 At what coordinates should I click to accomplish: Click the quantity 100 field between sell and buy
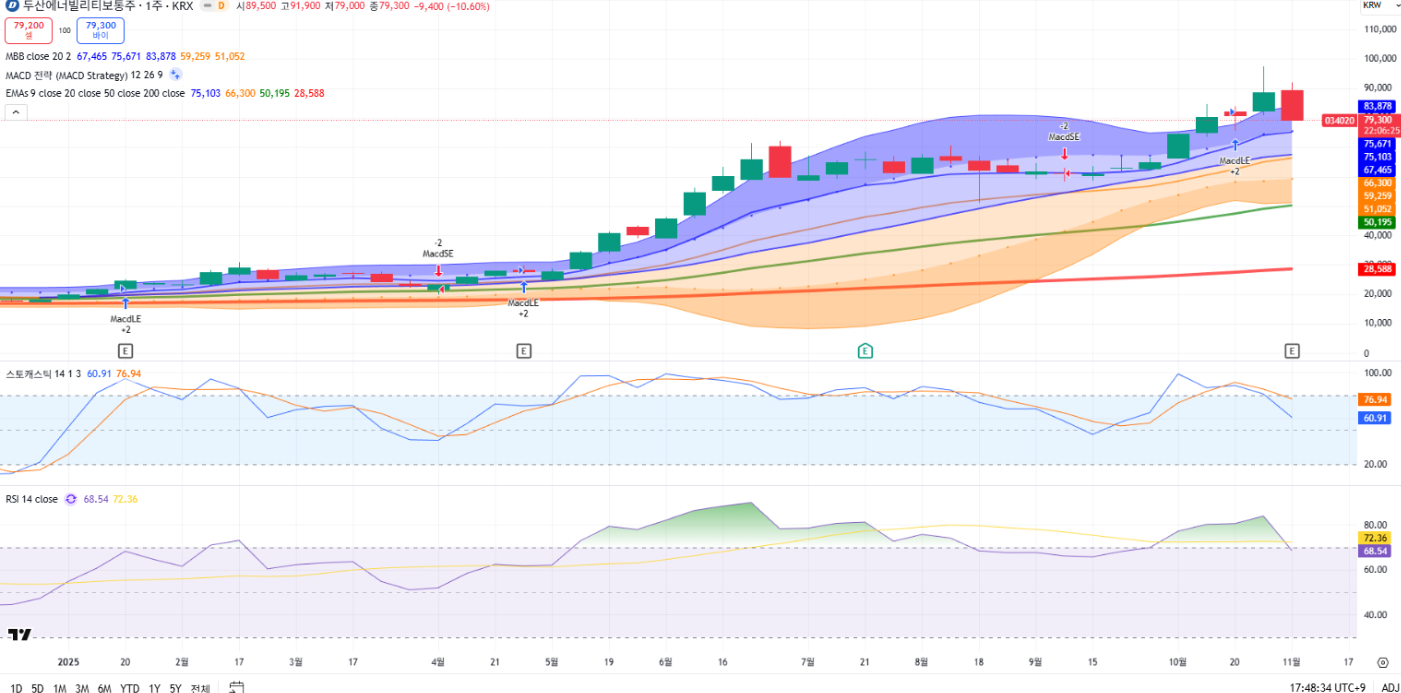(x=64, y=30)
